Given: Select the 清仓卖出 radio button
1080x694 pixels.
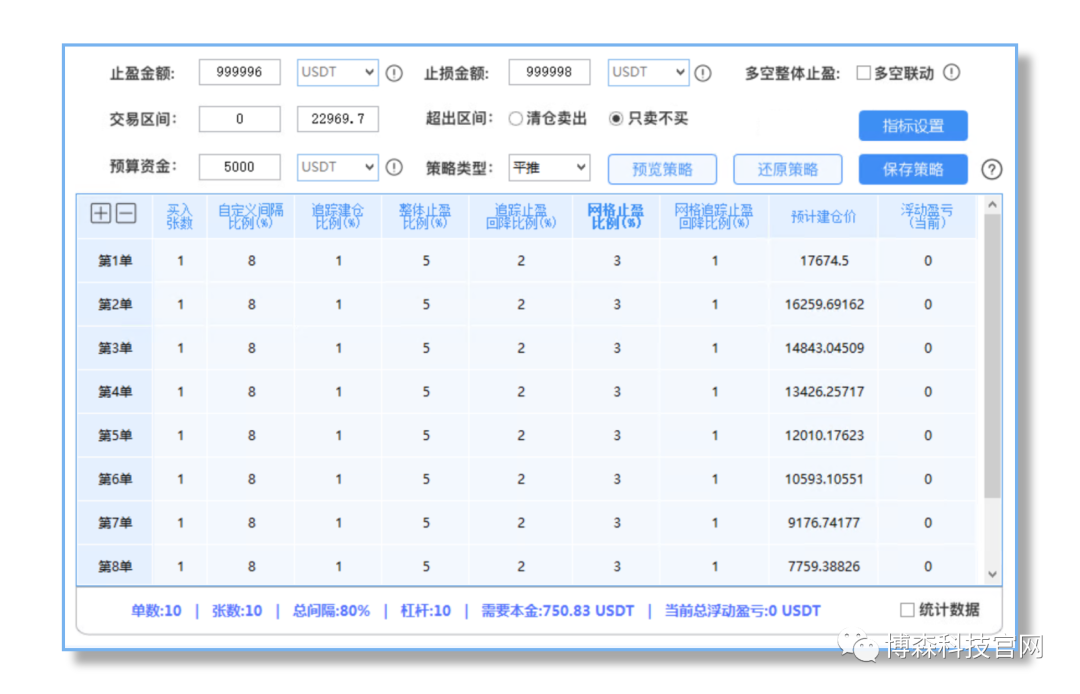Looking at the screenshot, I should tap(516, 118).
